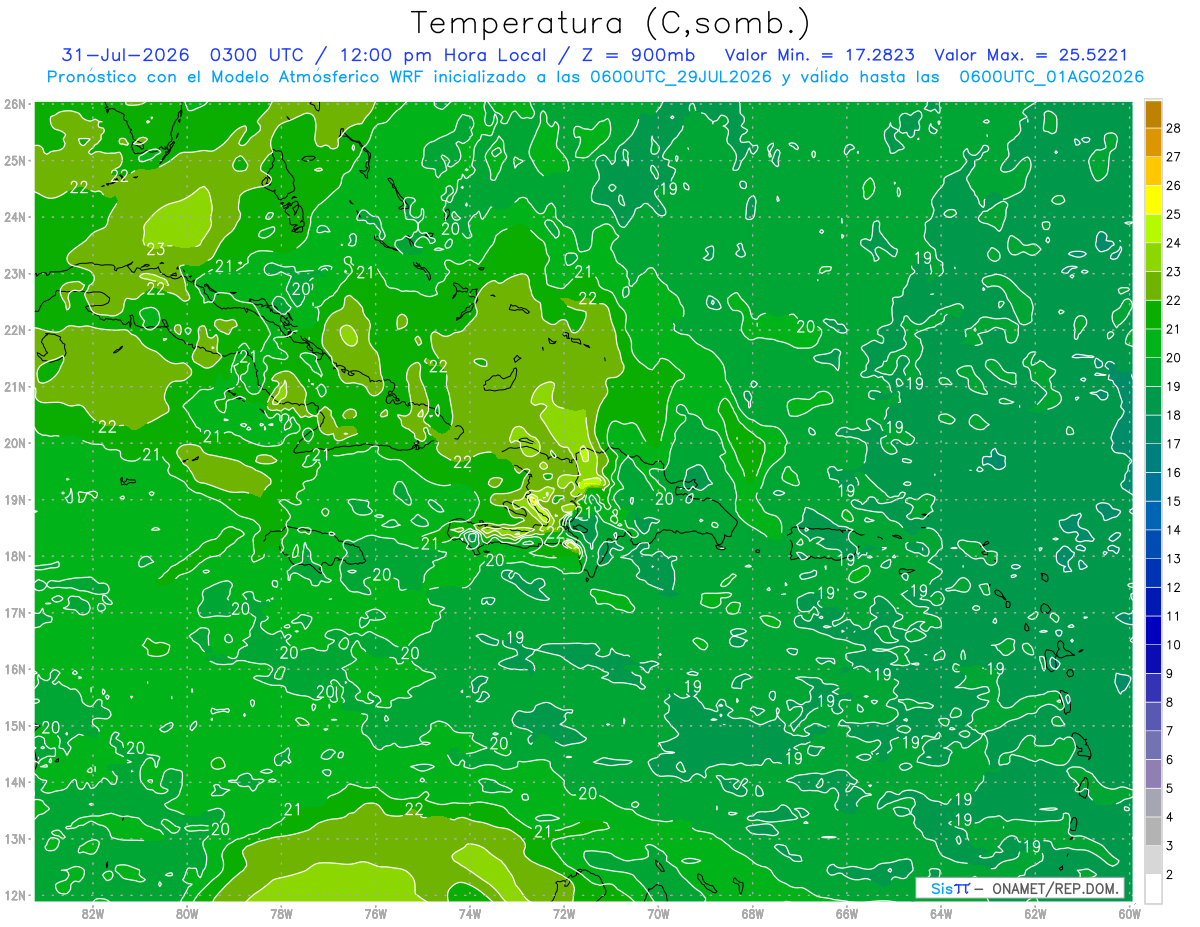Click the colorbar label '2'
Screen dimensions: 1200x927
1170,875
